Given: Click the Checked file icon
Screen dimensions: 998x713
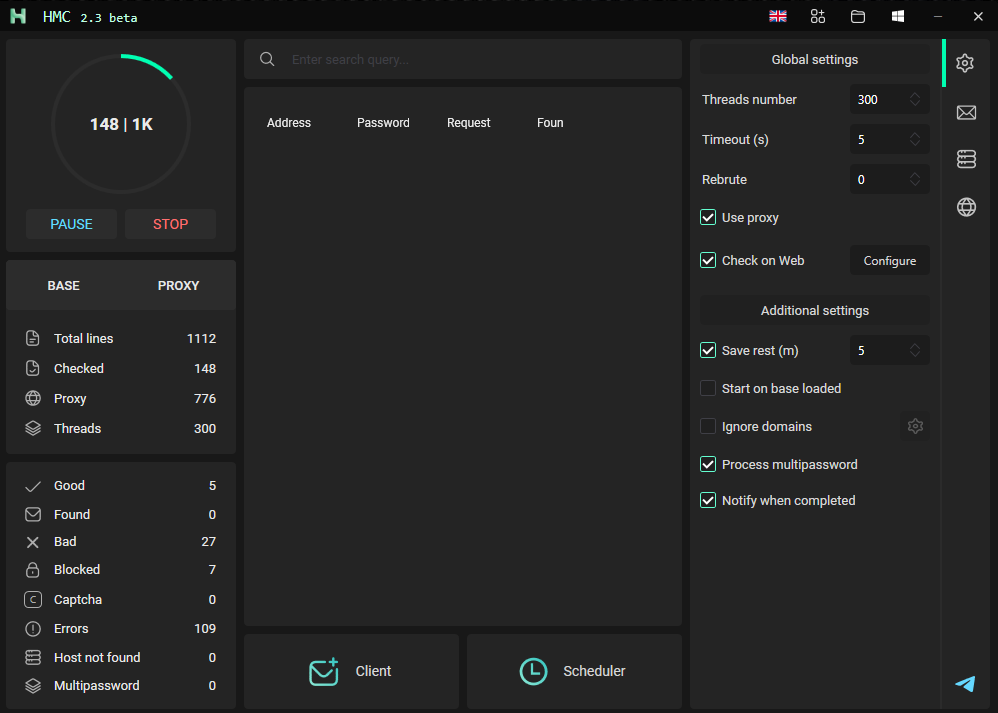Looking at the screenshot, I should 32,368.
